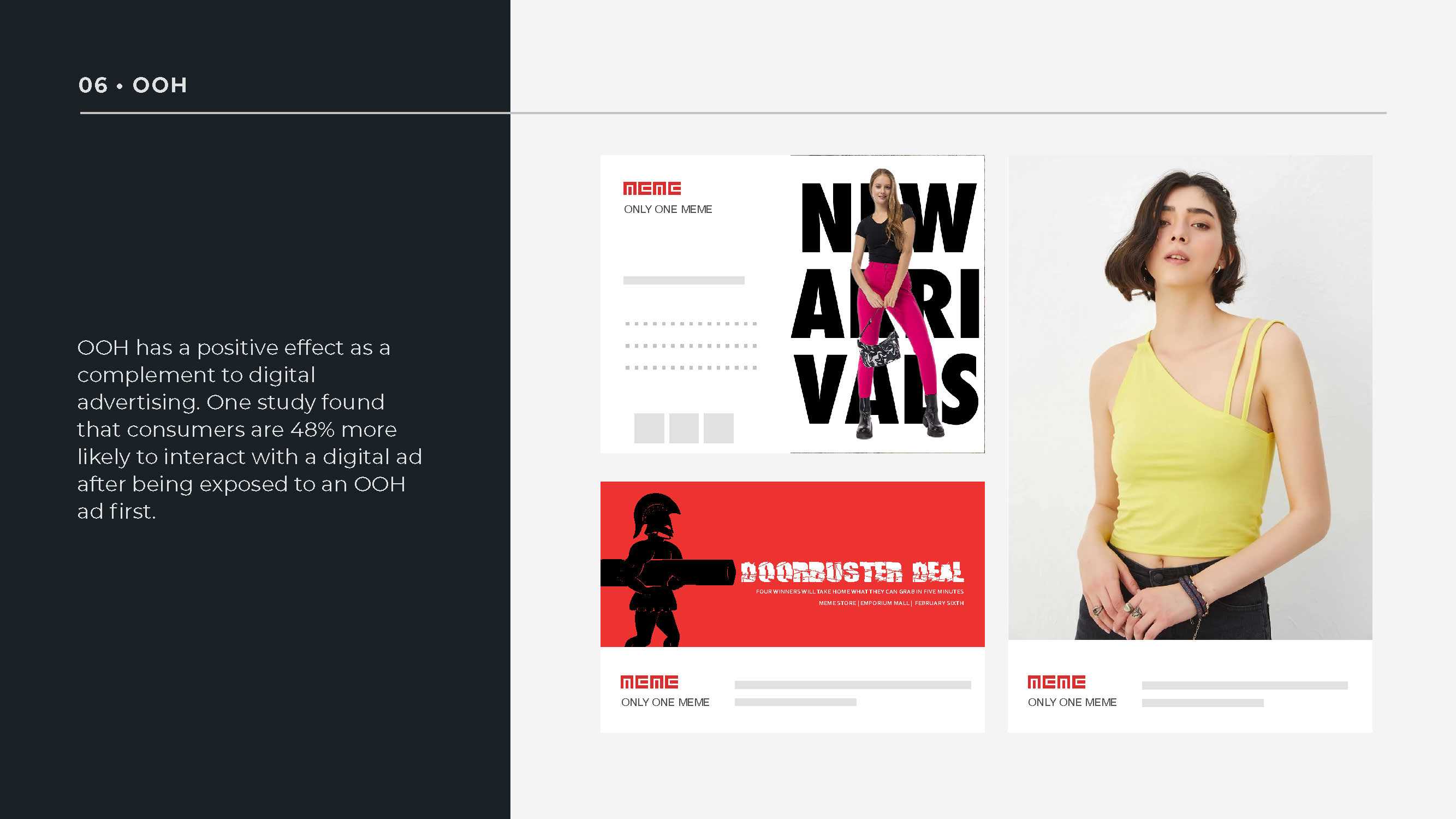
Task: Click the first dotted line in top ad
Action: [x=690, y=324]
